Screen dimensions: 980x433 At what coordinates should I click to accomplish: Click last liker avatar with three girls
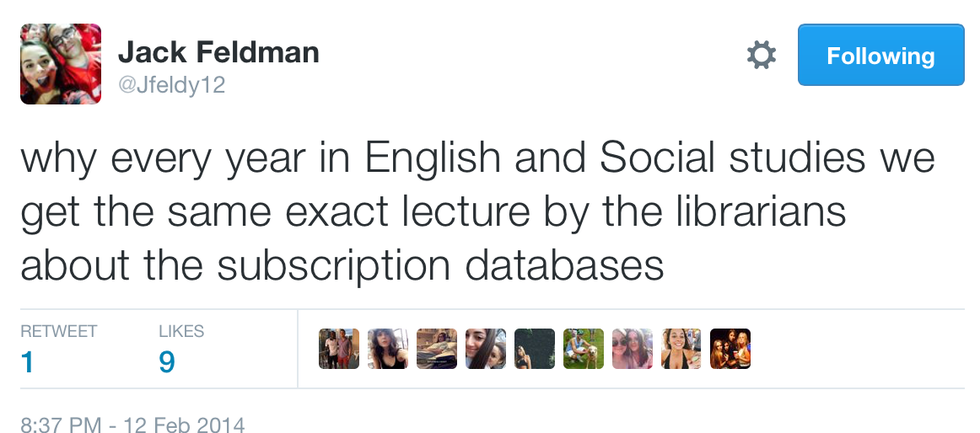pos(730,349)
